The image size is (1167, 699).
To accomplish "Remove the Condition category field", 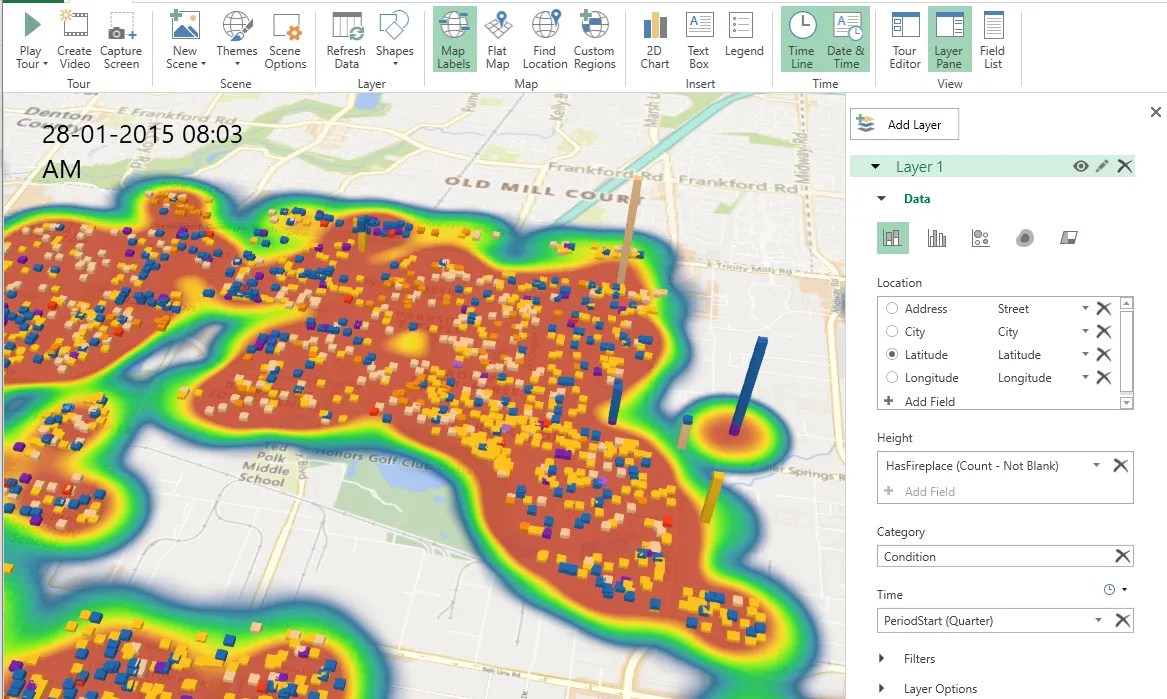I will pos(1123,556).
